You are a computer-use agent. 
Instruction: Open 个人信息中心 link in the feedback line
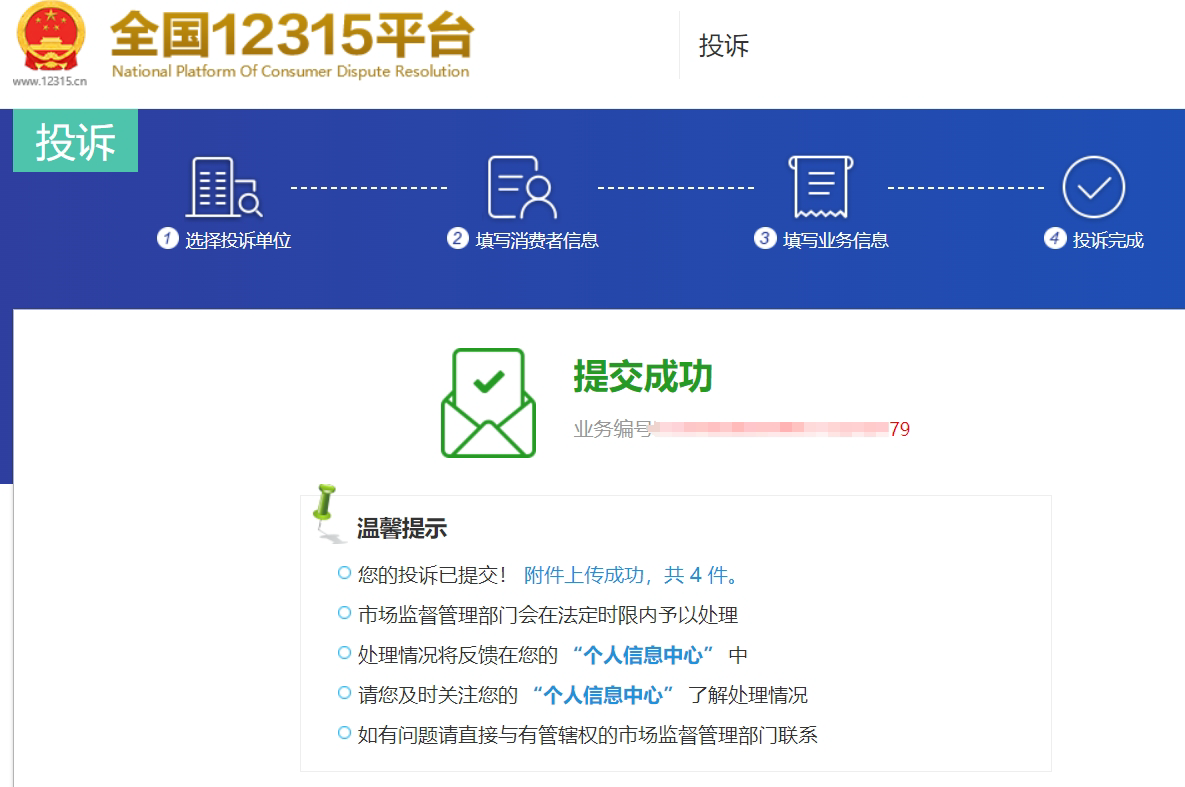(643, 655)
